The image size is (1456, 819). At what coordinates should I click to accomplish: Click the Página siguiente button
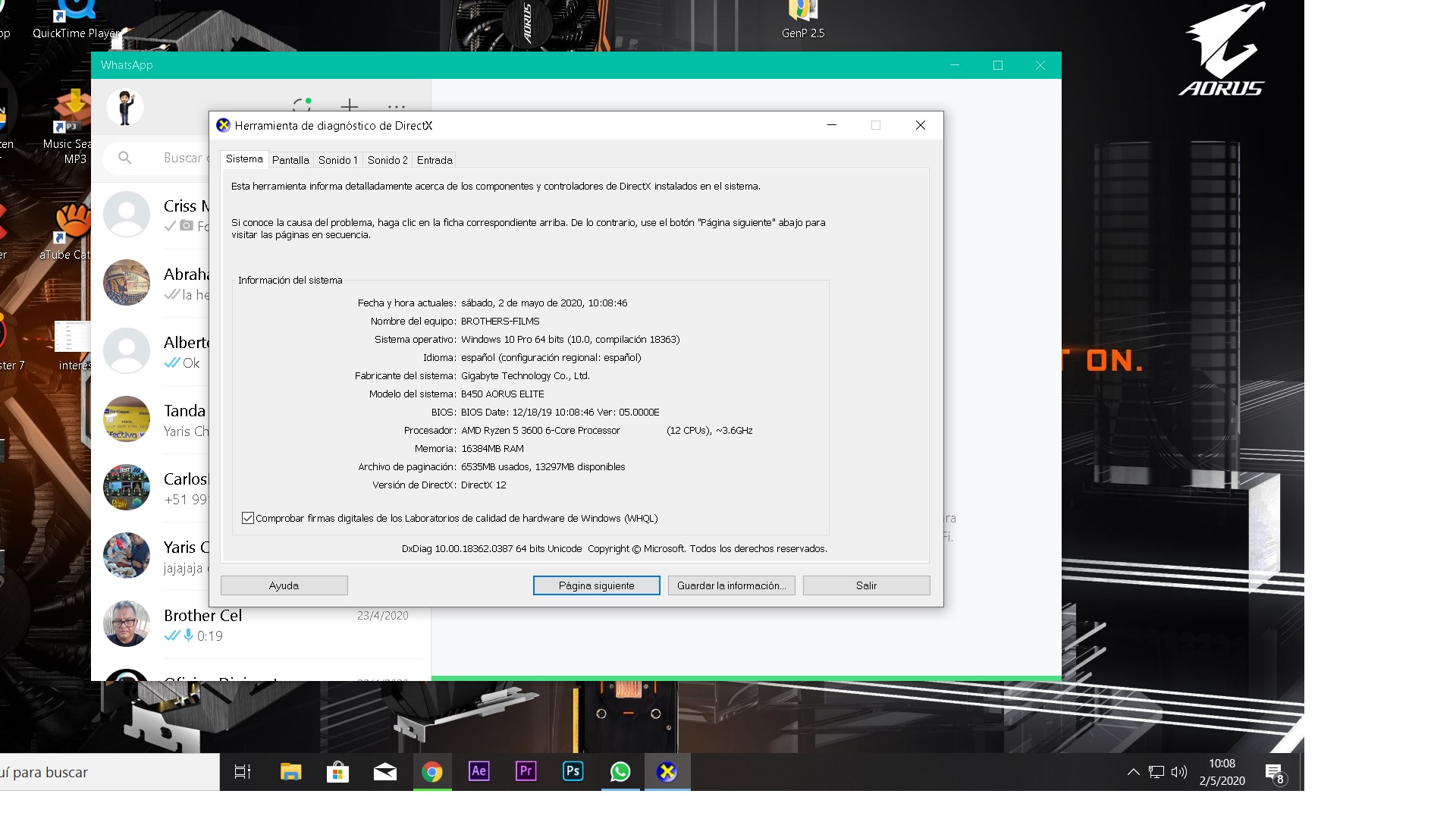pyautogui.click(x=596, y=585)
